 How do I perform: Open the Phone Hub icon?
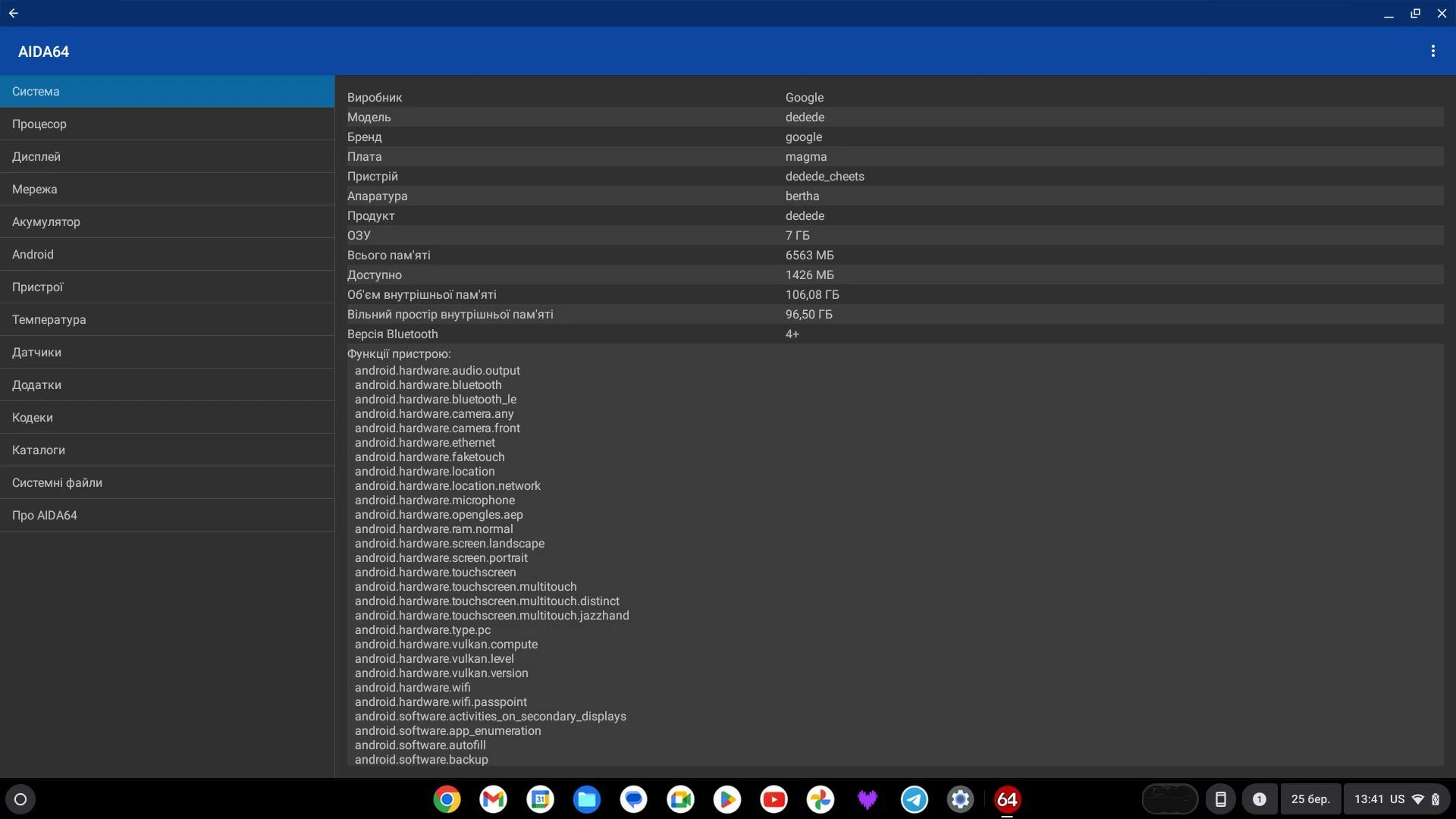point(1220,799)
